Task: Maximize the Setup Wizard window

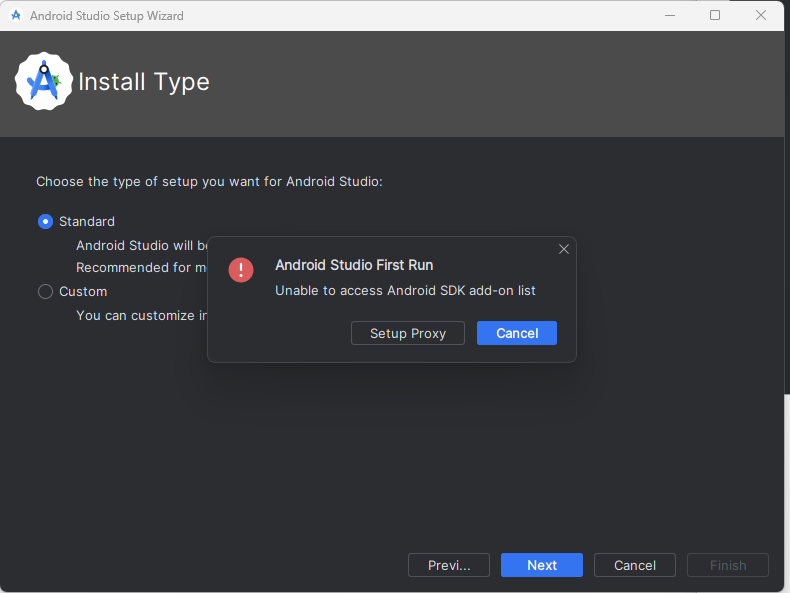Action: [x=715, y=15]
